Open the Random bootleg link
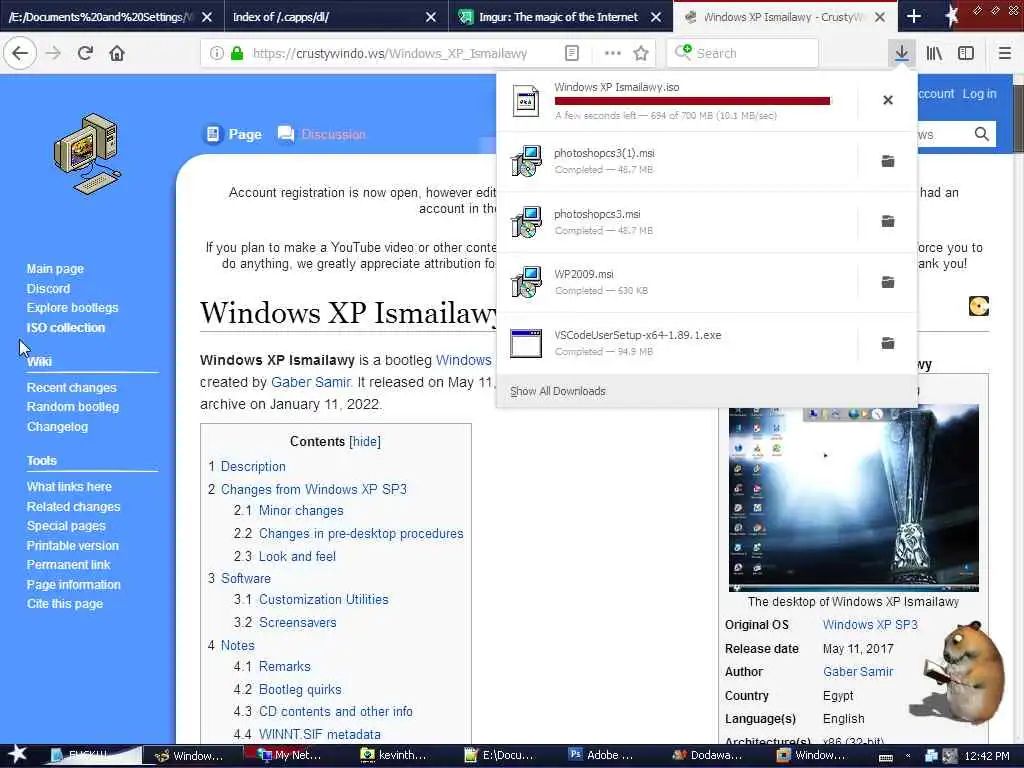This screenshot has height=768, width=1024. tap(72, 406)
